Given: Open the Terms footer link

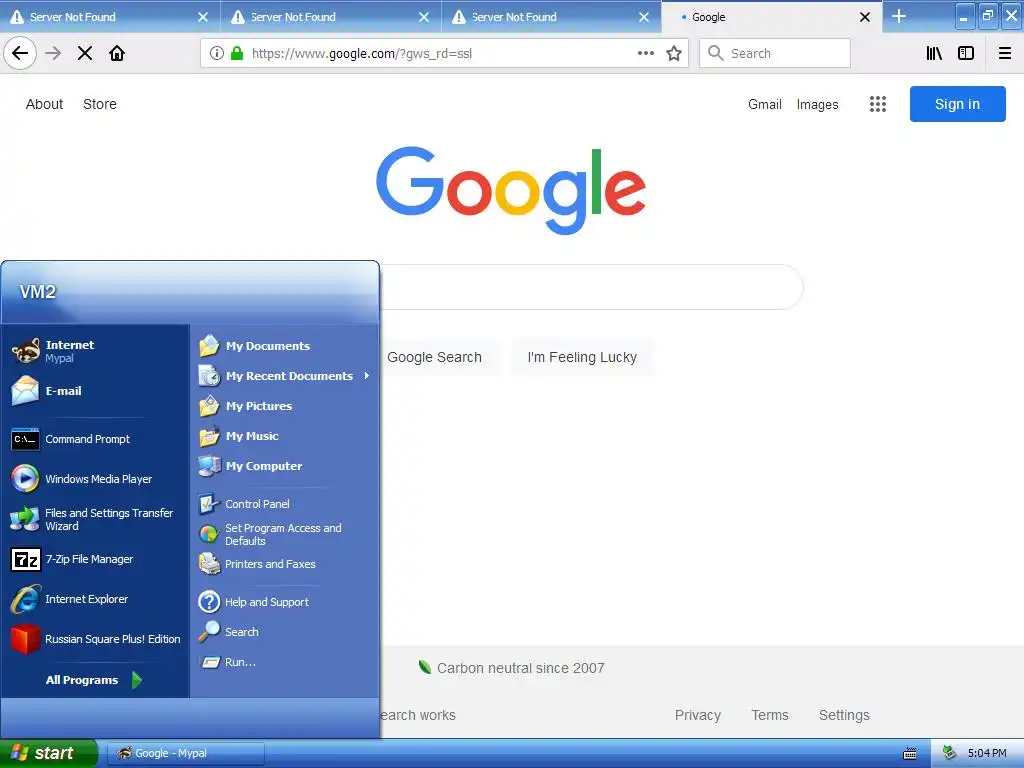Looking at the screenshot, I should pos(770,715).
